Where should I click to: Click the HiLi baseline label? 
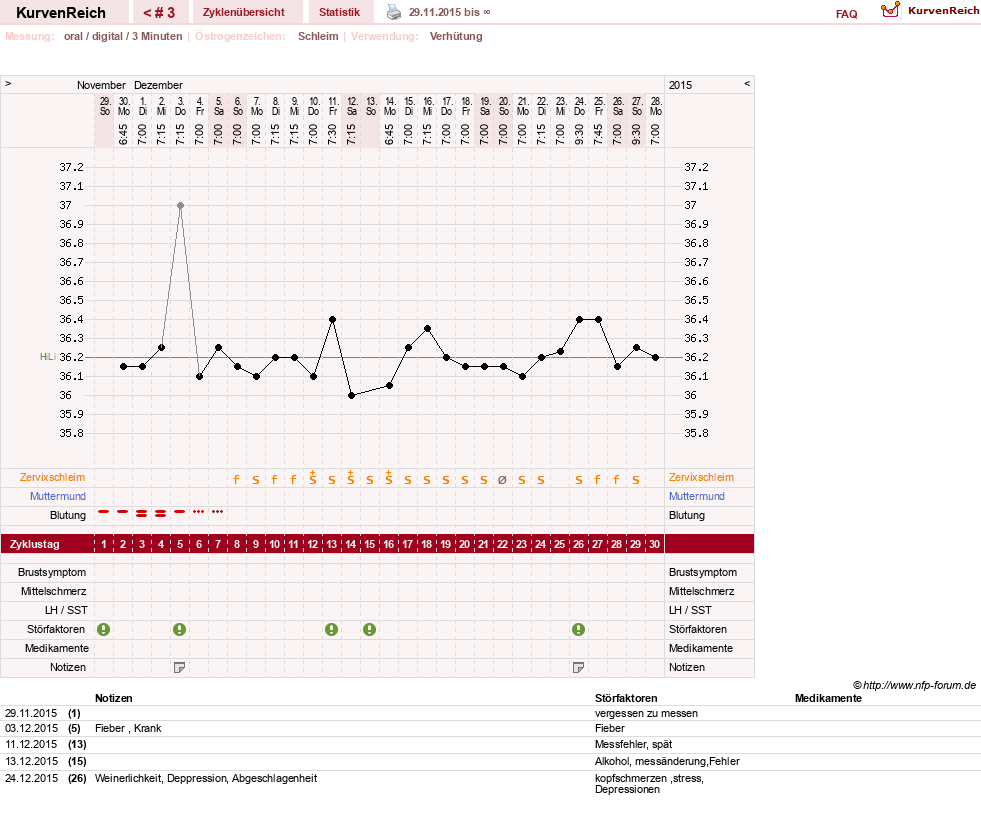click(x=48, y=357)
